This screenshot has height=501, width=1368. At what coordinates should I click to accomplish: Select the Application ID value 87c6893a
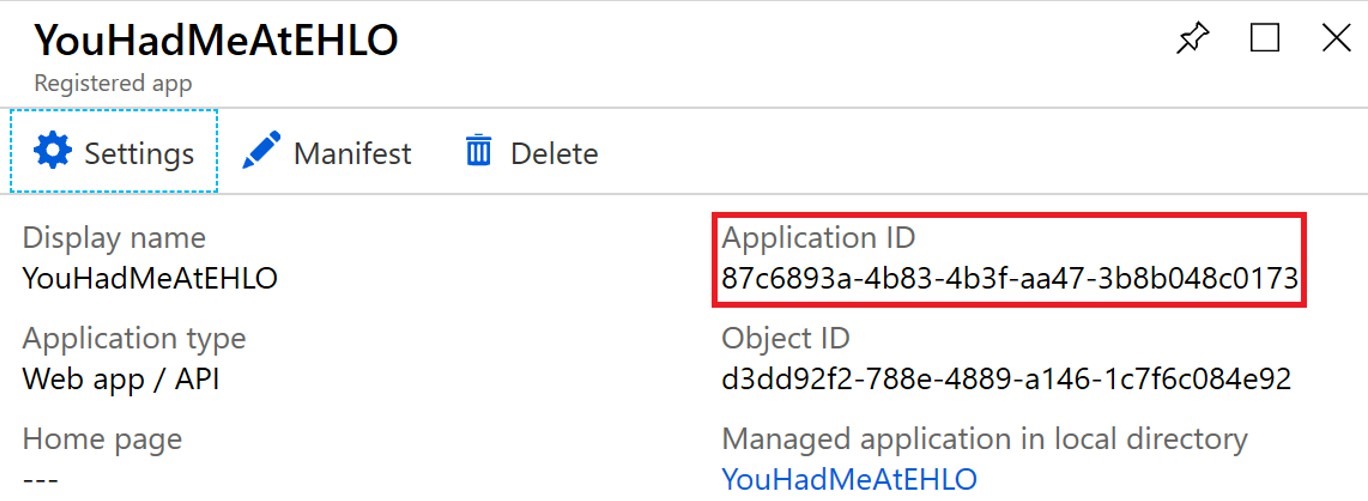click(1010, 278)
